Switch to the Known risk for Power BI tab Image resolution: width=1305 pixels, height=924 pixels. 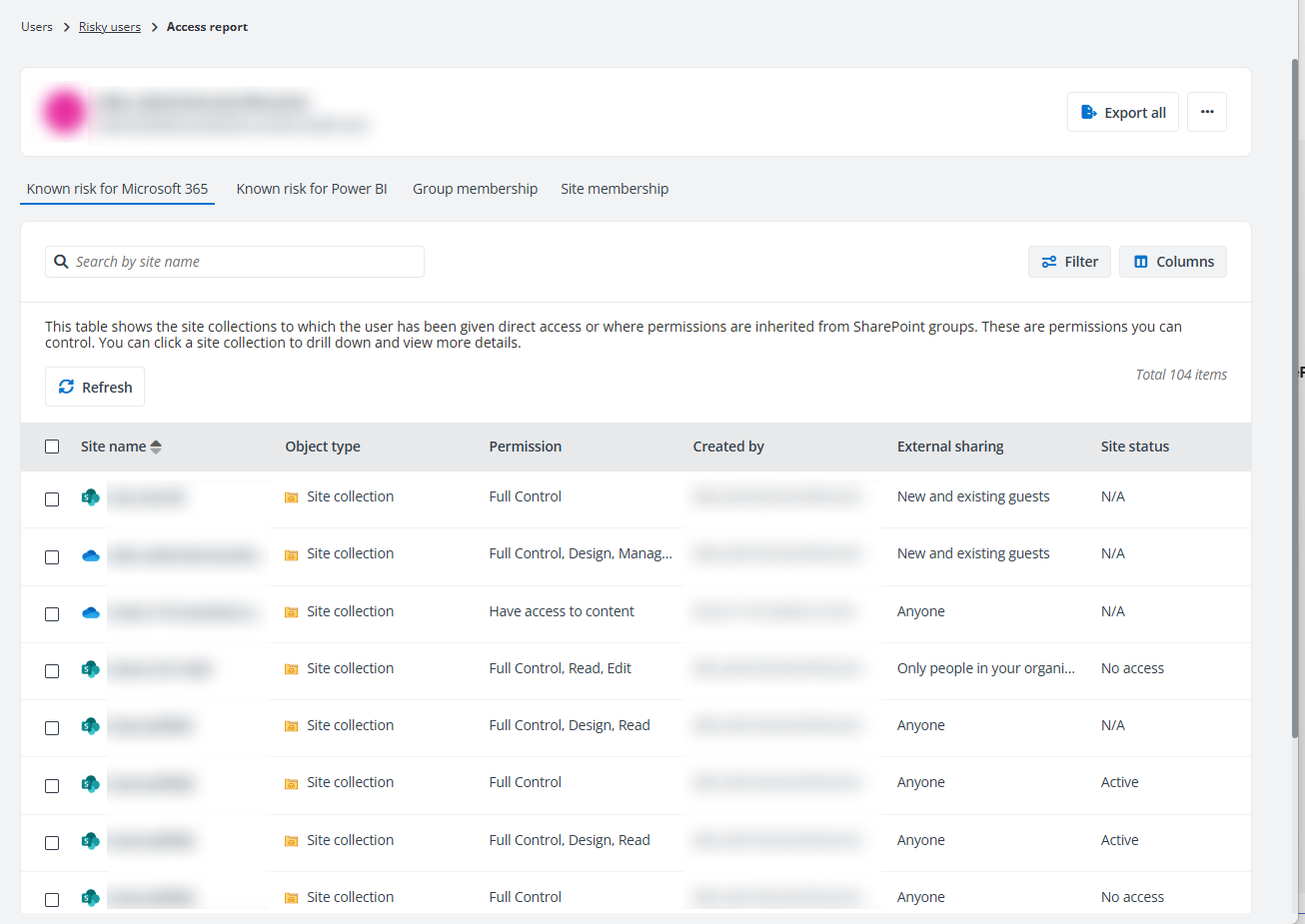point(312,188)
